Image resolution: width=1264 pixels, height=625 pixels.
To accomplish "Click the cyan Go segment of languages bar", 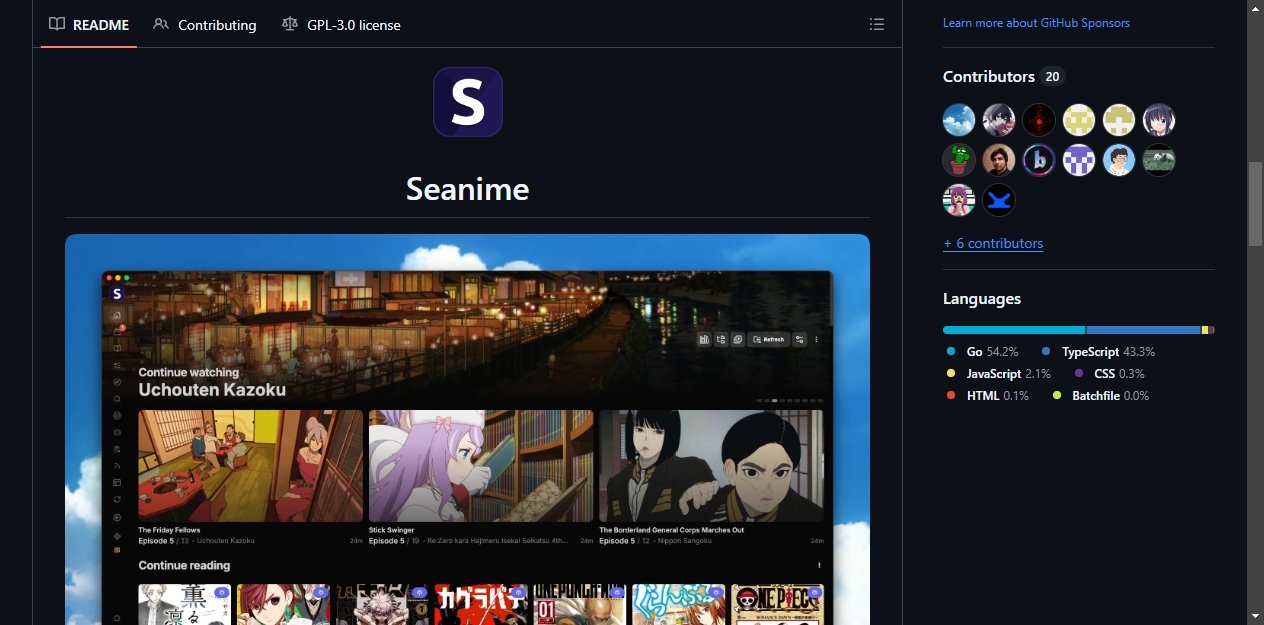I will (x=1014, y=330).
